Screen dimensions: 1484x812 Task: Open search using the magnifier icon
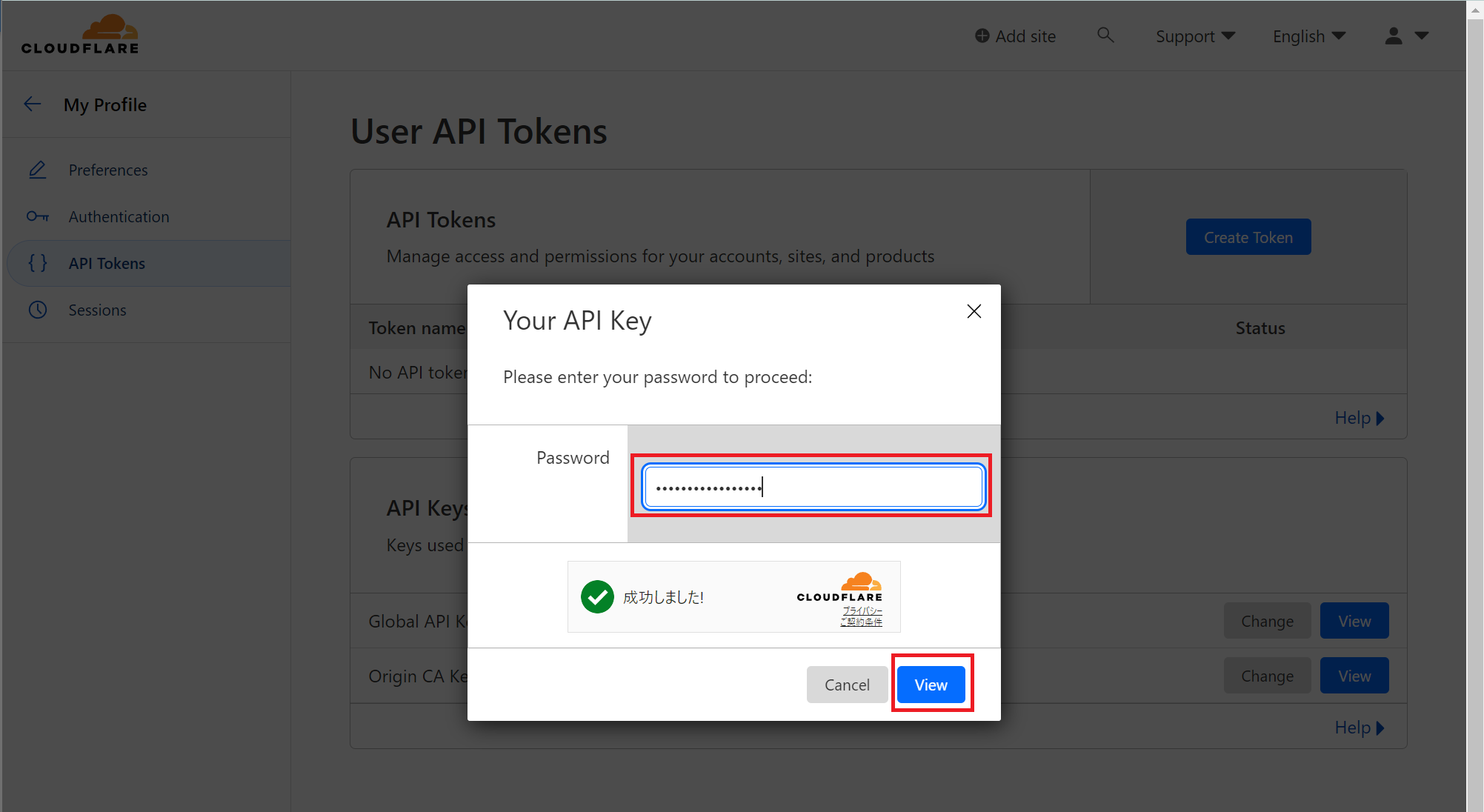tap(1105, 35)
